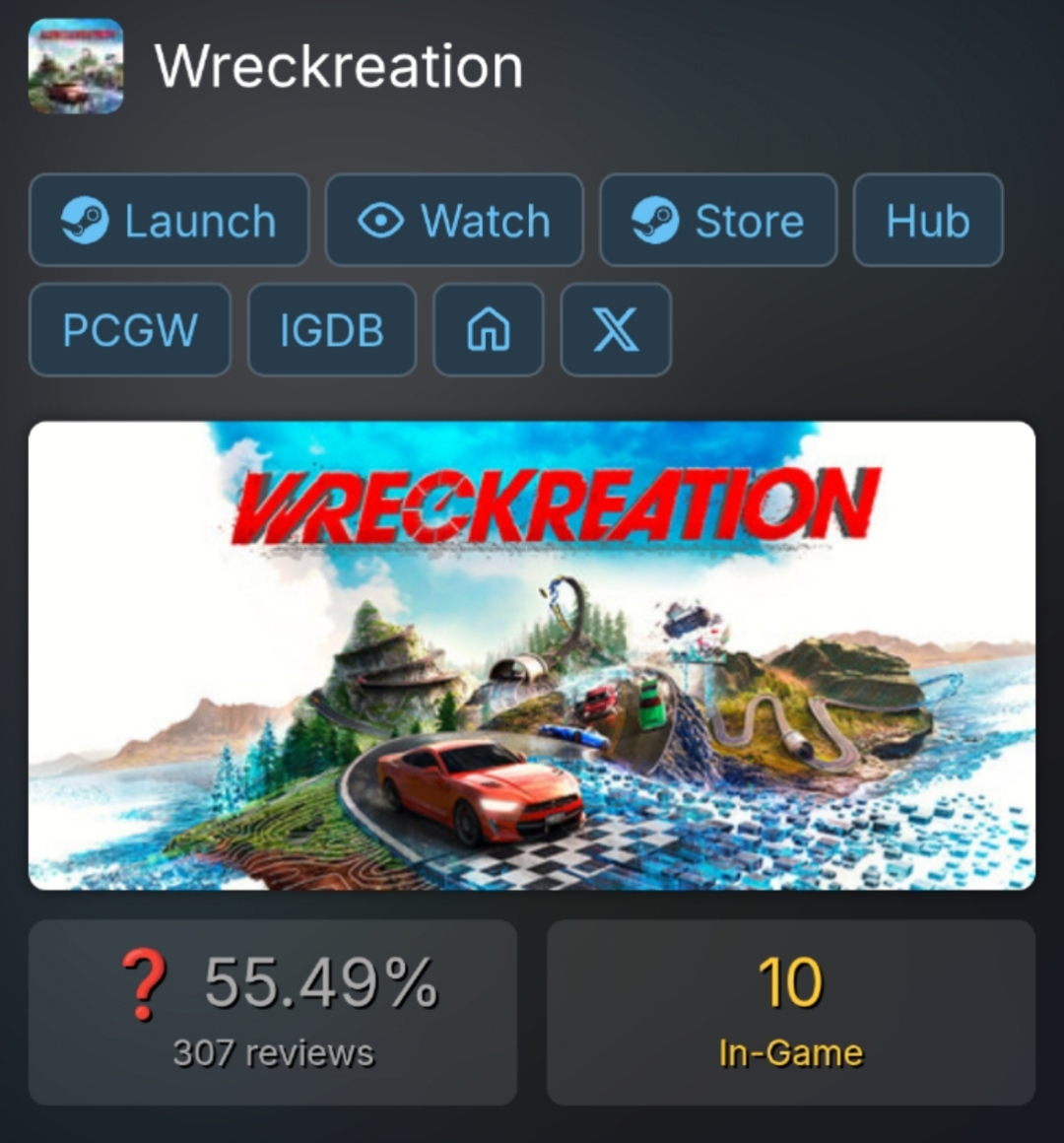
Task: Open the game's X social profile
Action: tap(616, 329)
